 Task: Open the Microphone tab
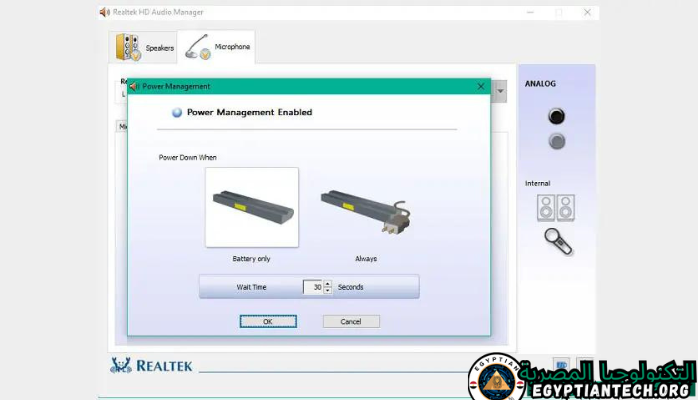217,47
